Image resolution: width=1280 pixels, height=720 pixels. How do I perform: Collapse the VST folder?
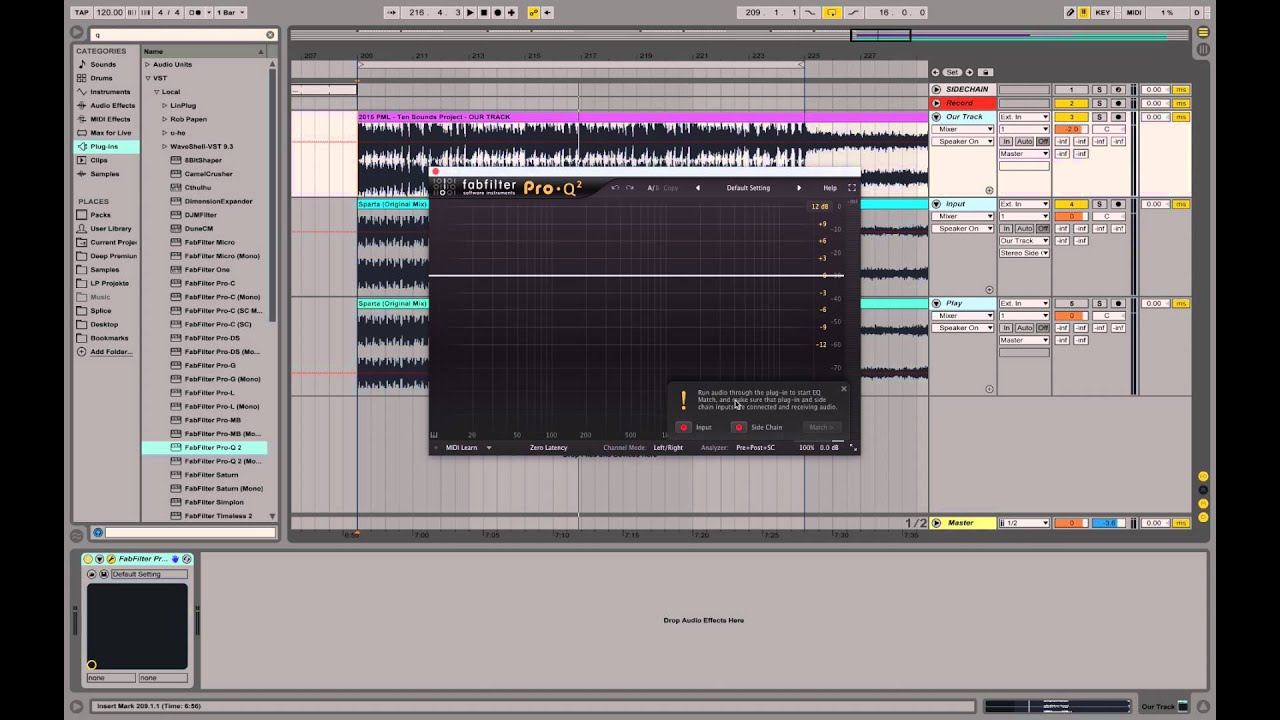(x=147, y=78)
